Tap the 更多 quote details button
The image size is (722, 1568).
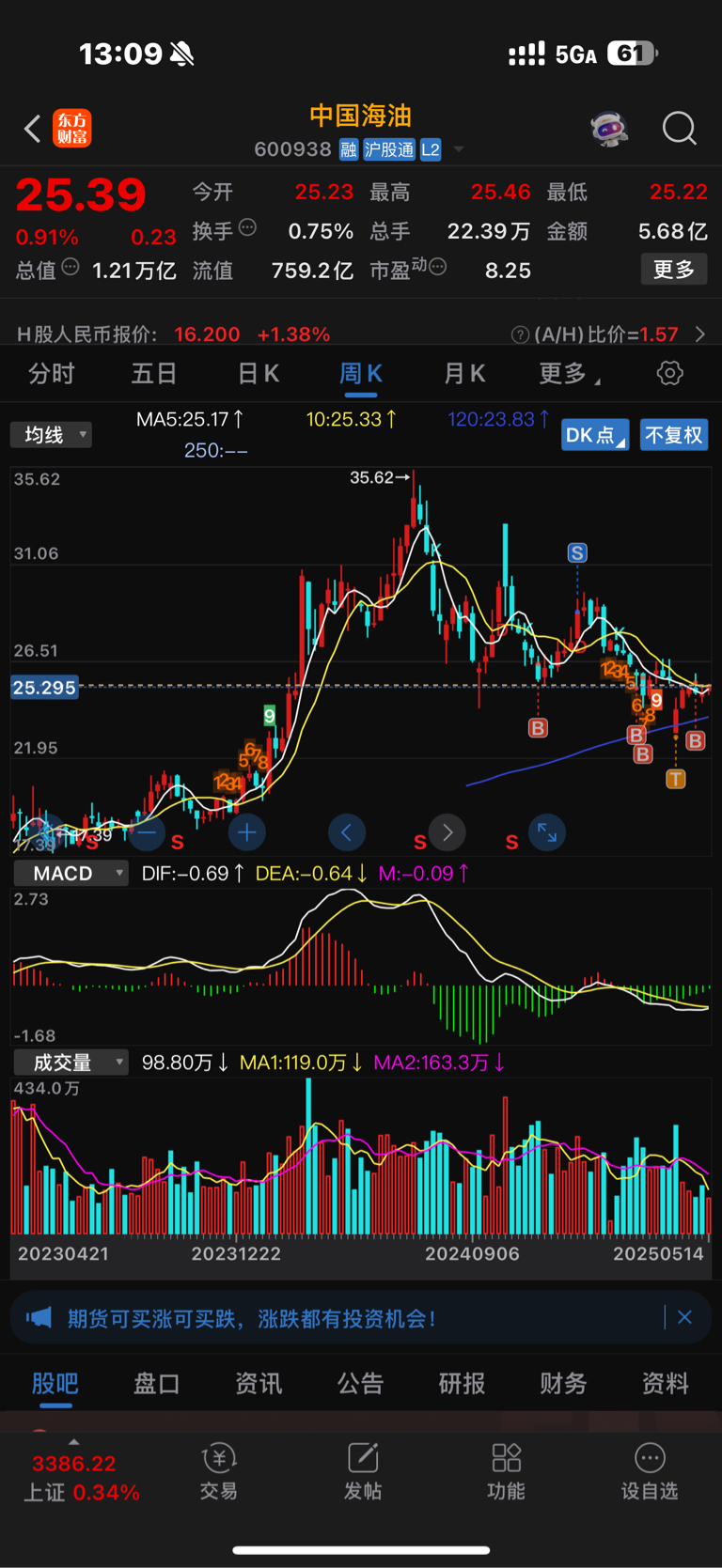[674, 270]
